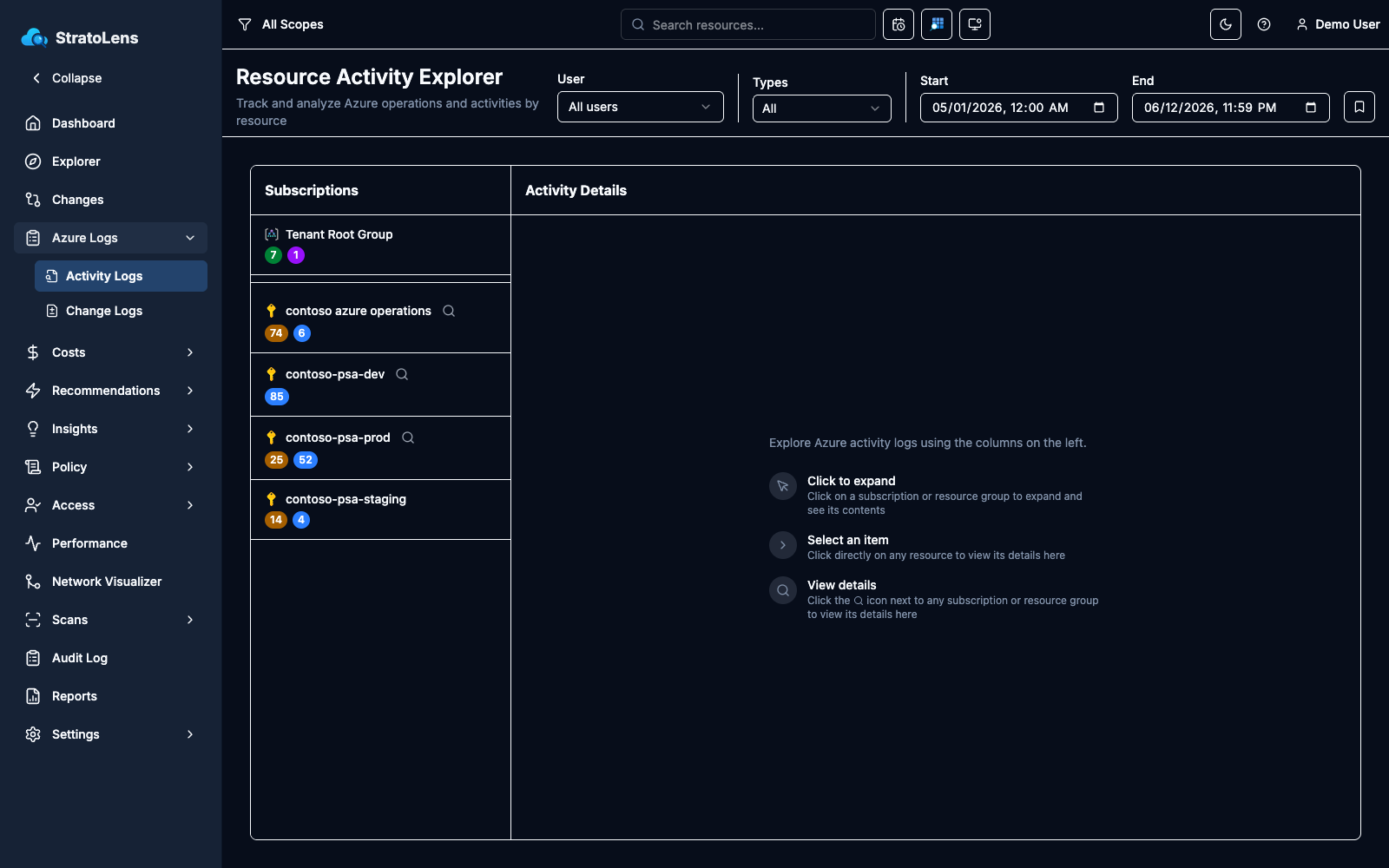
Task: Click the Tenant Root Group management icon
Action: (272, 234)
